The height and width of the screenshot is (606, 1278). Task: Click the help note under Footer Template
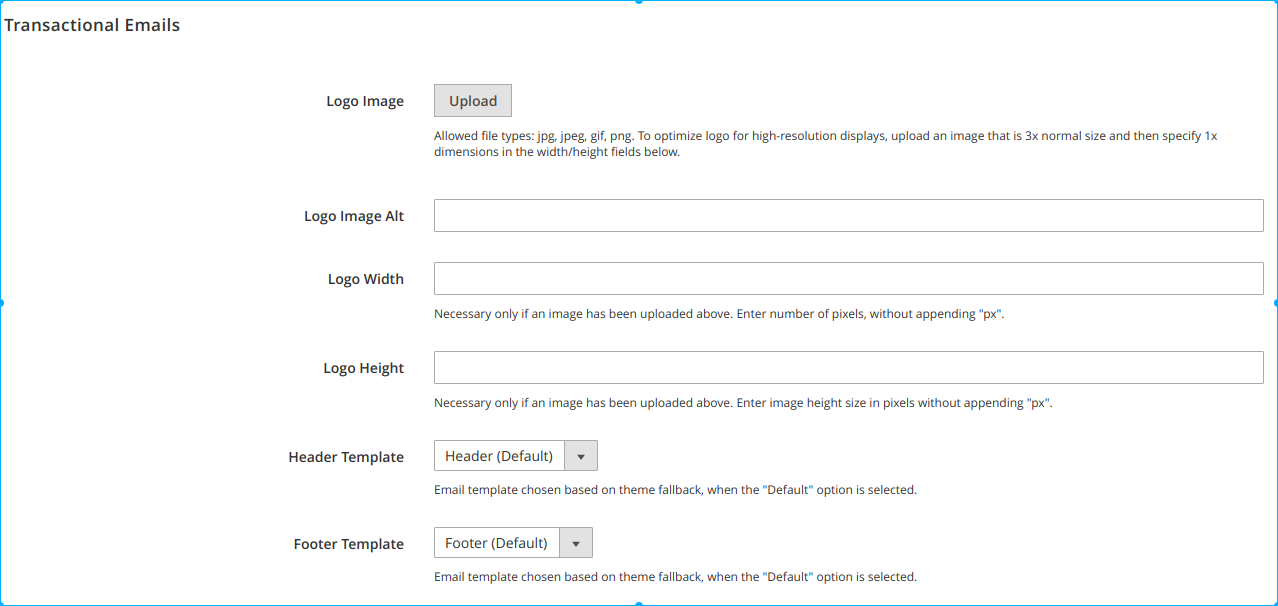pyautogui.click(x=675, y=577)
